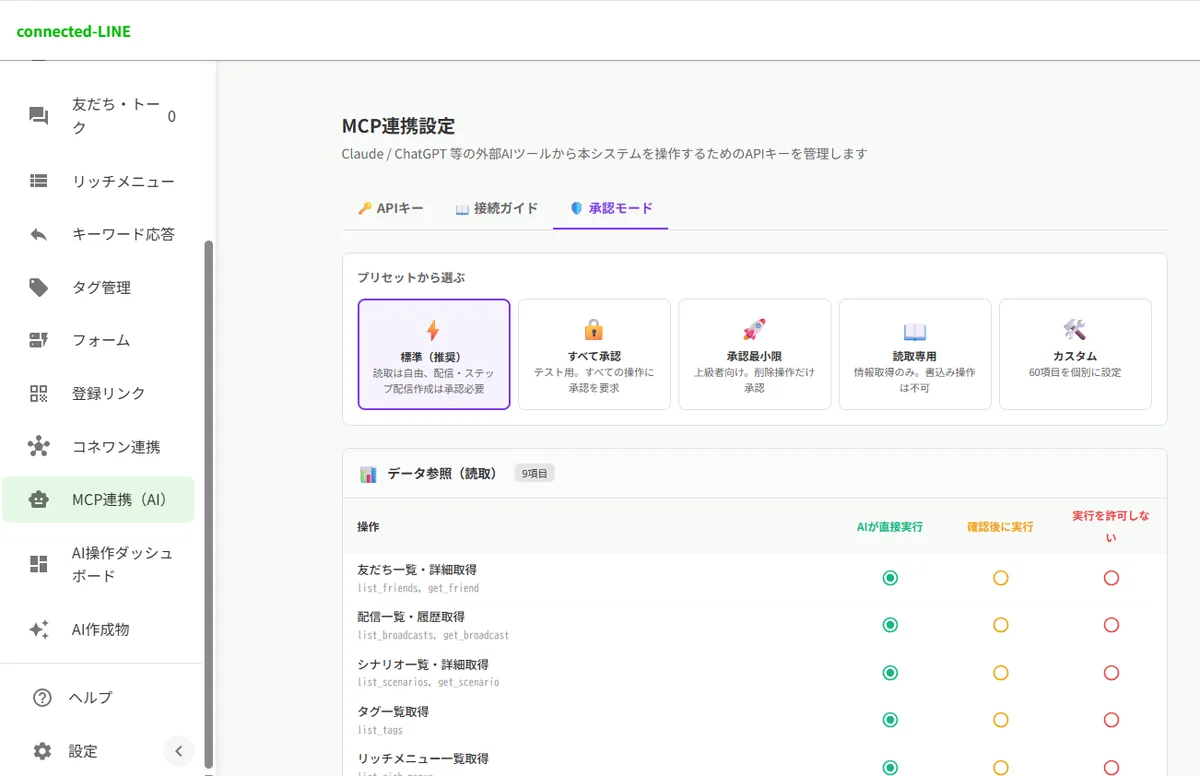This screenshot has width=1200, height=776.
Task: Open the 承認モード tab
Action: click(x=610, y=209)
